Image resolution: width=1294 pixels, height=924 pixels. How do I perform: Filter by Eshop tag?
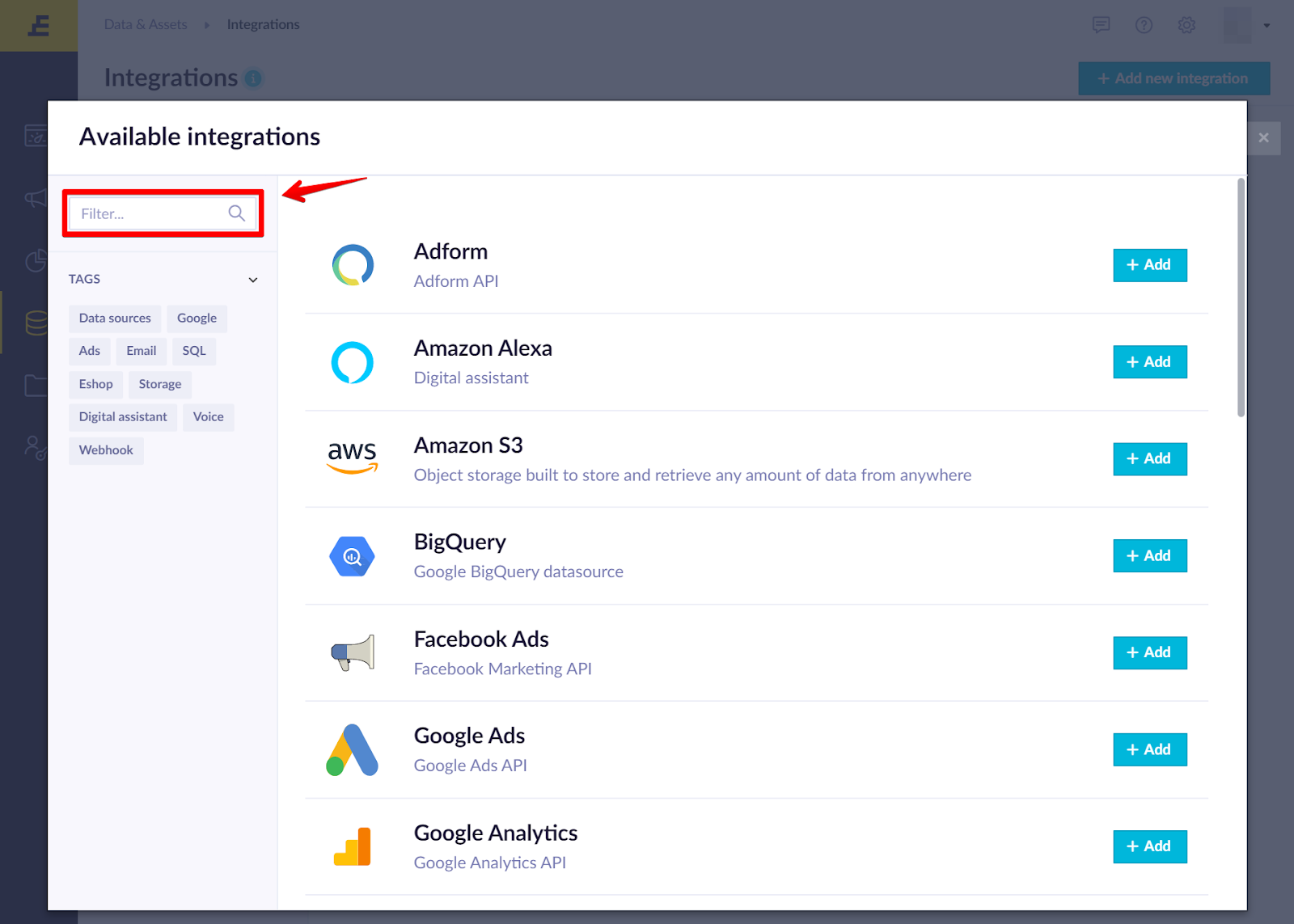[96, 384]
